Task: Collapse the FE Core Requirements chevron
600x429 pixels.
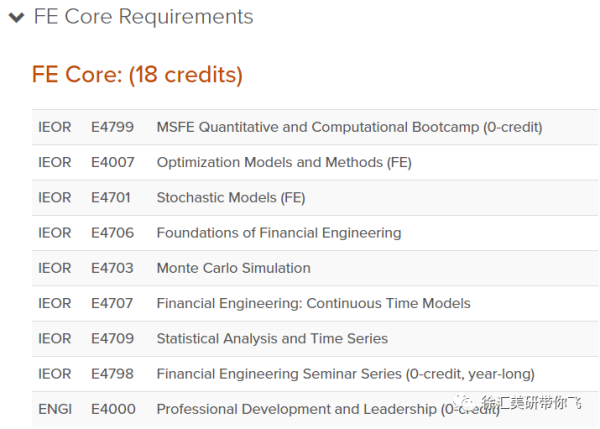Action: pyautogui.click(x=16, y=17)
